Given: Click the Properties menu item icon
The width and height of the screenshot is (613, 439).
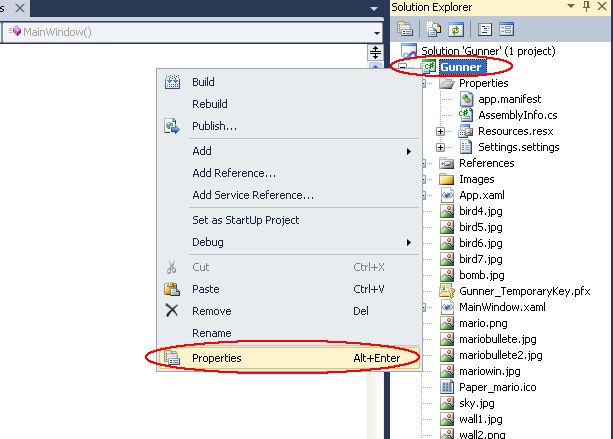Looking at the screenshot, I should click(x=172, y=358).
